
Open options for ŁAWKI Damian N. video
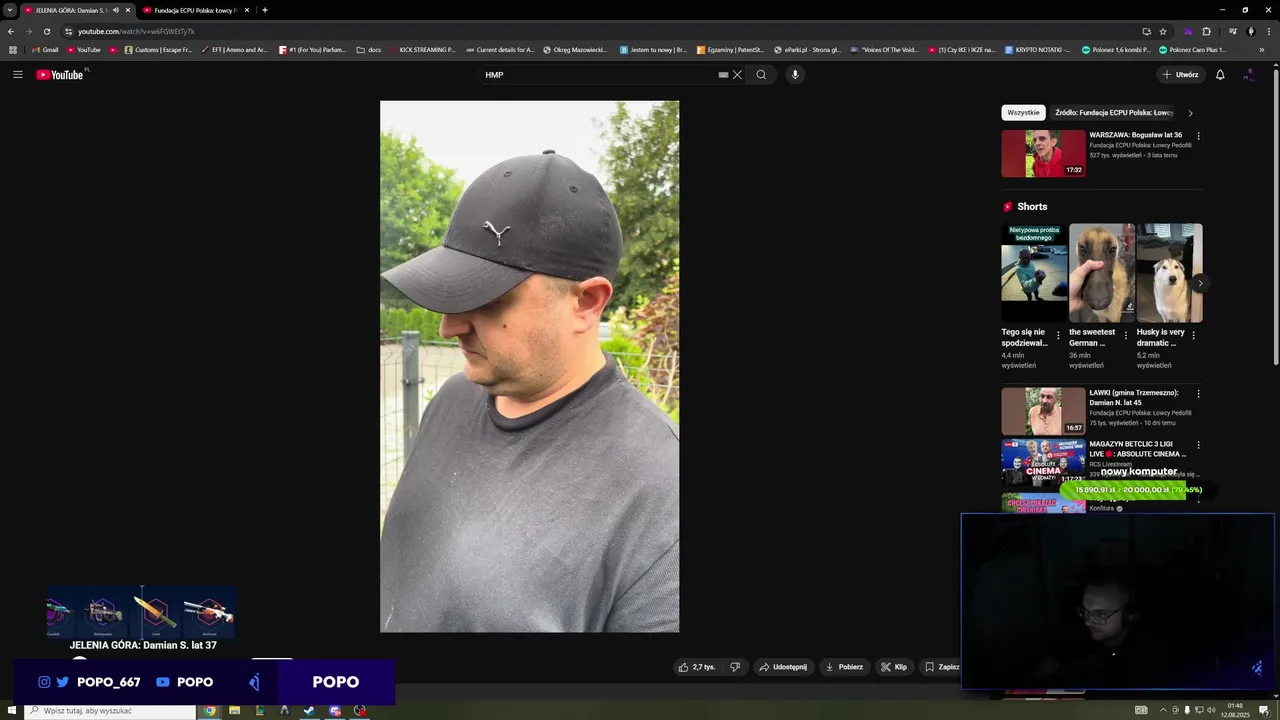point(1198,394)
